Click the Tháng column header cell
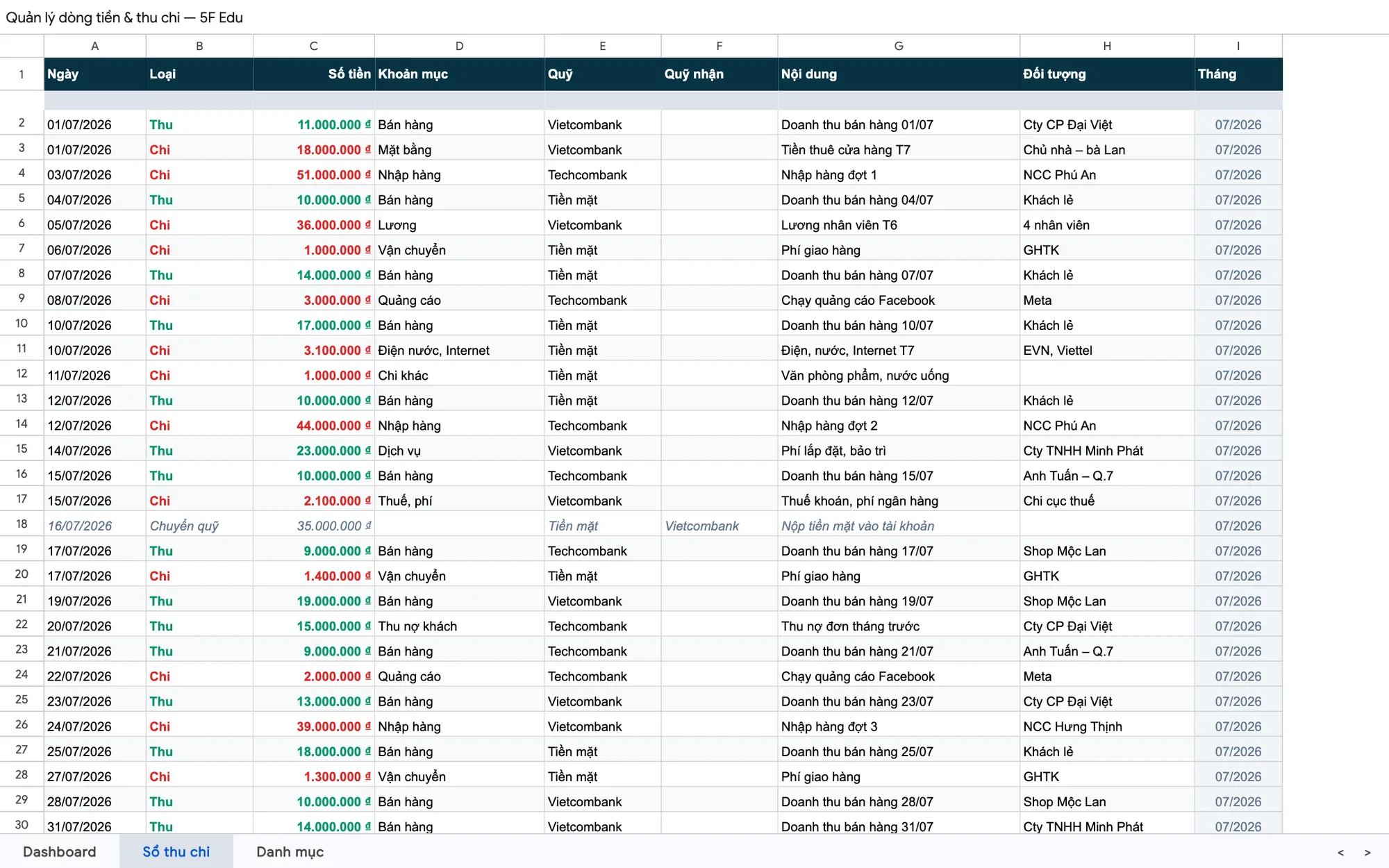 click(x=1238, y=74)
